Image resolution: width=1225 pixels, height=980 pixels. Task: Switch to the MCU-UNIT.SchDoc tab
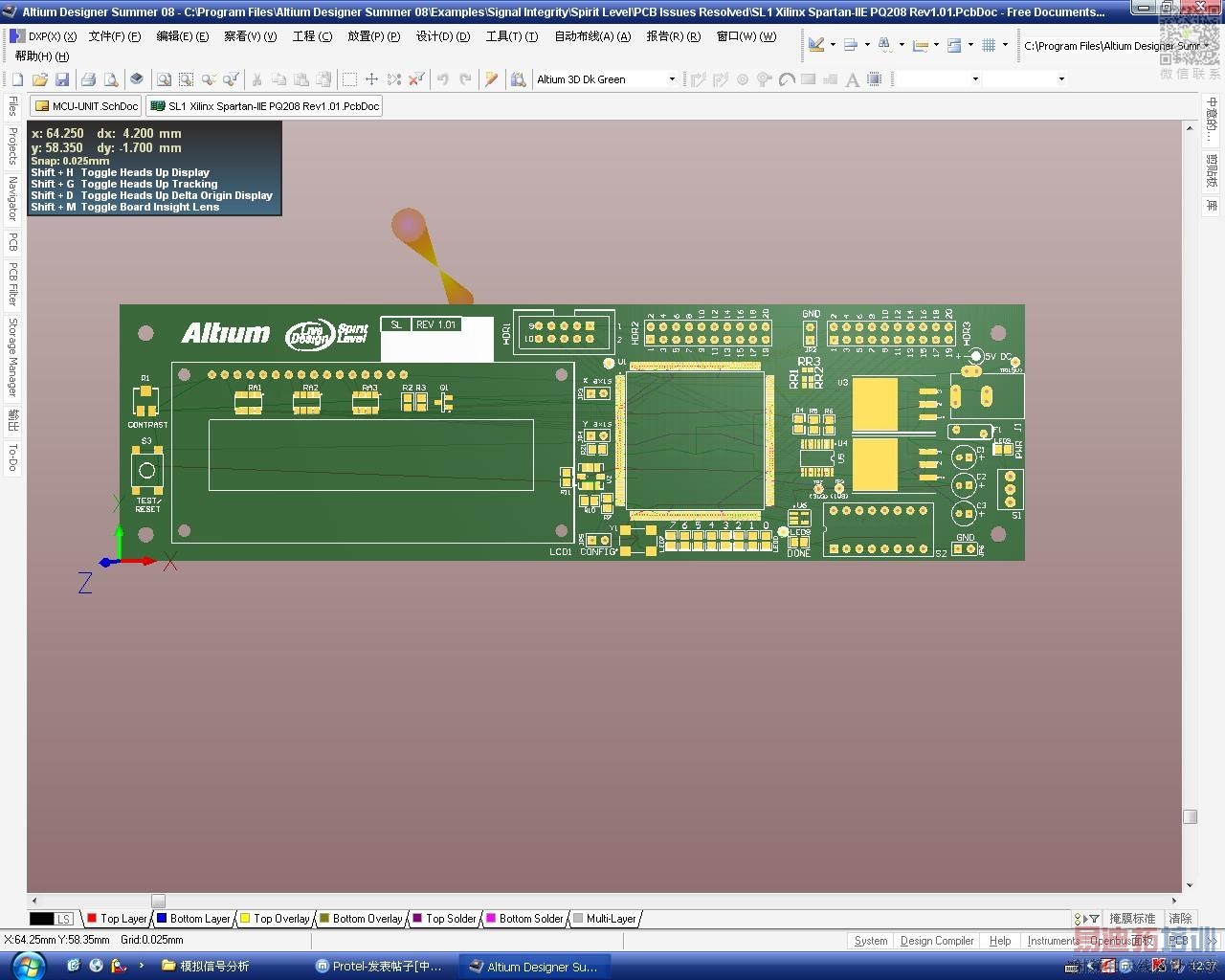click(86, 106)
